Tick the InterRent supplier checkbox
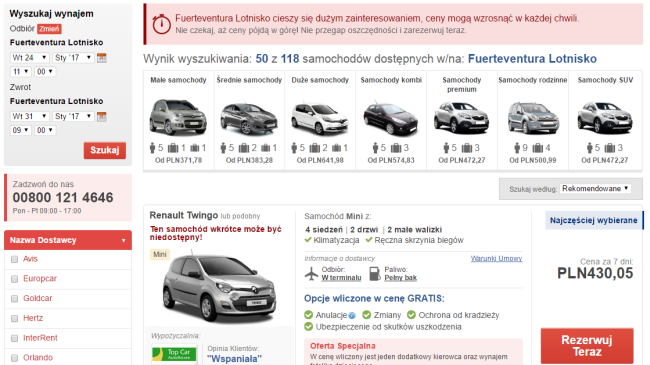 [15, 338]
